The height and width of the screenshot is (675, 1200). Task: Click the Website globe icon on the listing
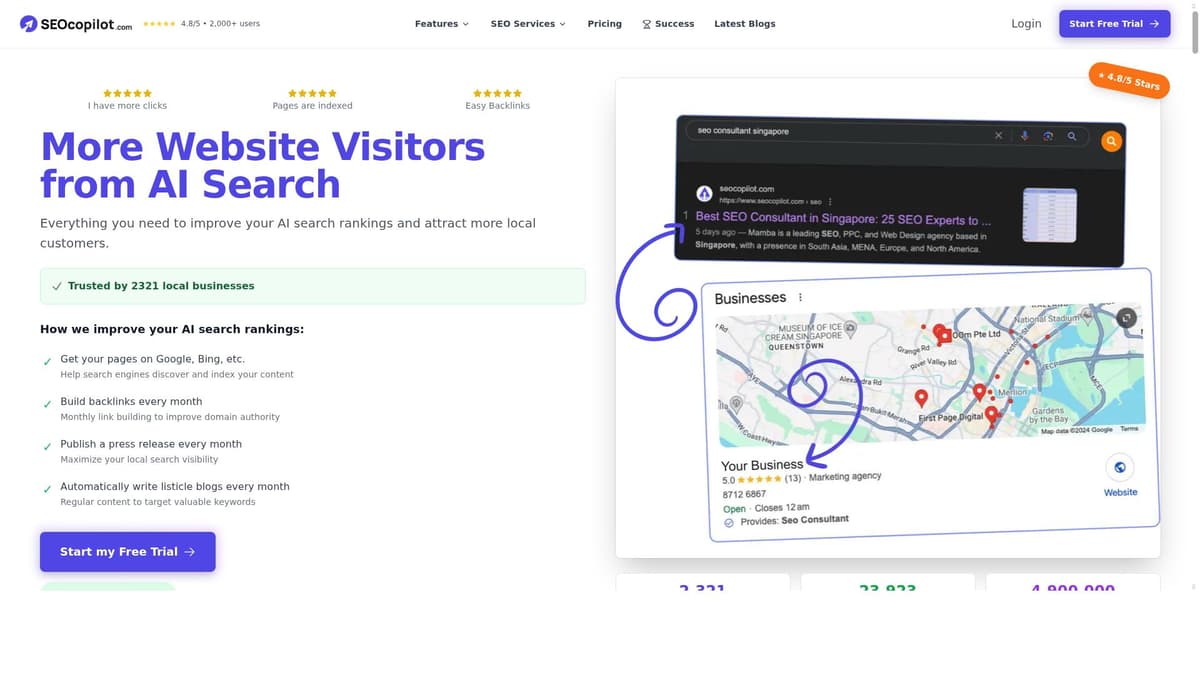[1119, 467]
